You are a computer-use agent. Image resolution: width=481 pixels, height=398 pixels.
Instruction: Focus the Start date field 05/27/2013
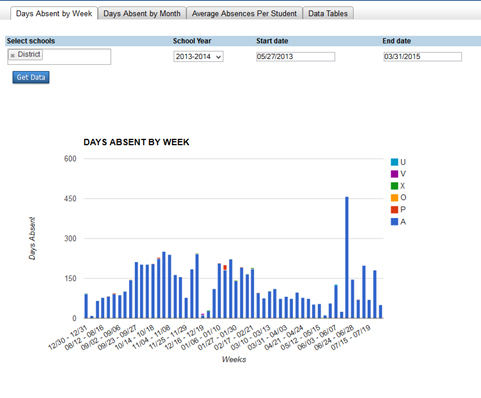295,57
